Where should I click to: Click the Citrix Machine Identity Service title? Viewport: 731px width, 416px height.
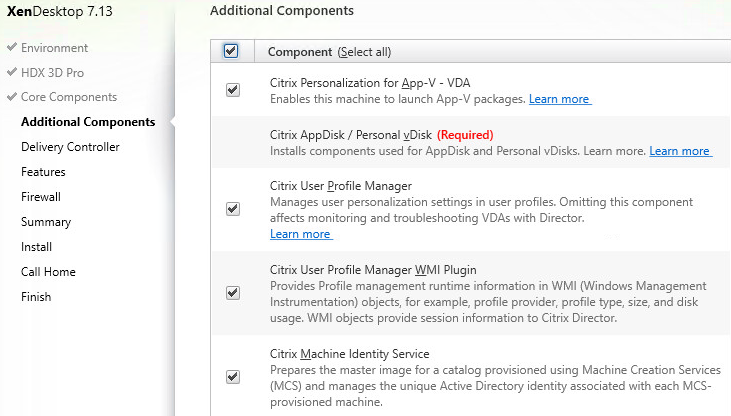tap(349, 354)
